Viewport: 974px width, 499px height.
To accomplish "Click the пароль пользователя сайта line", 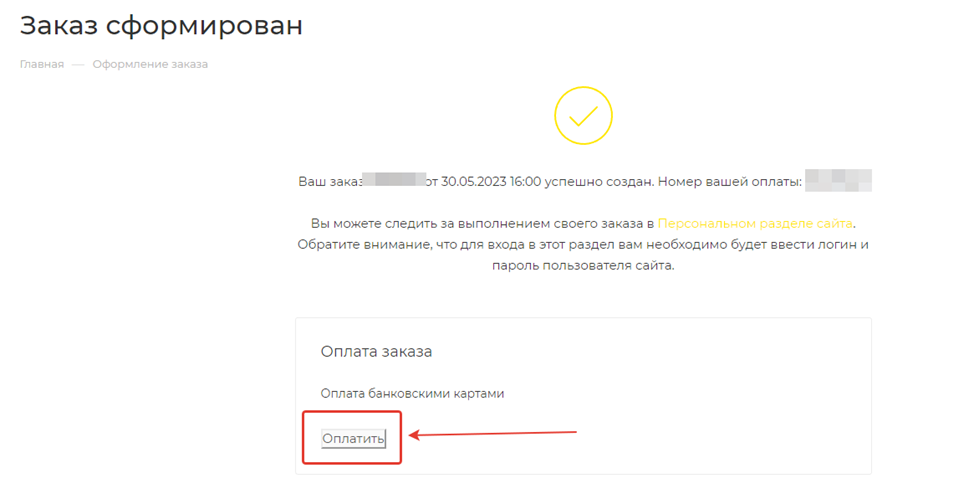I will click(x=583, y=267).
